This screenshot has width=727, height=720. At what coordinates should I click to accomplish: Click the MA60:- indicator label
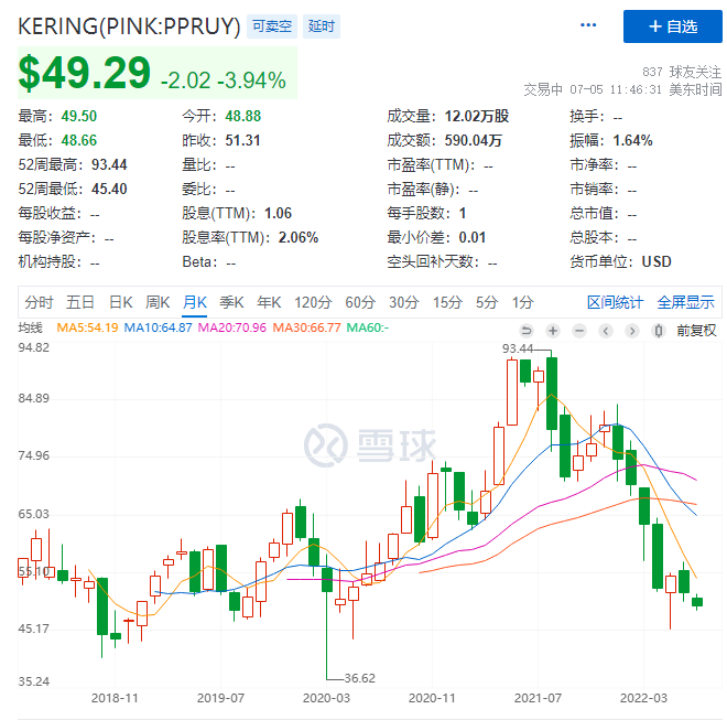tap(368, 328)
